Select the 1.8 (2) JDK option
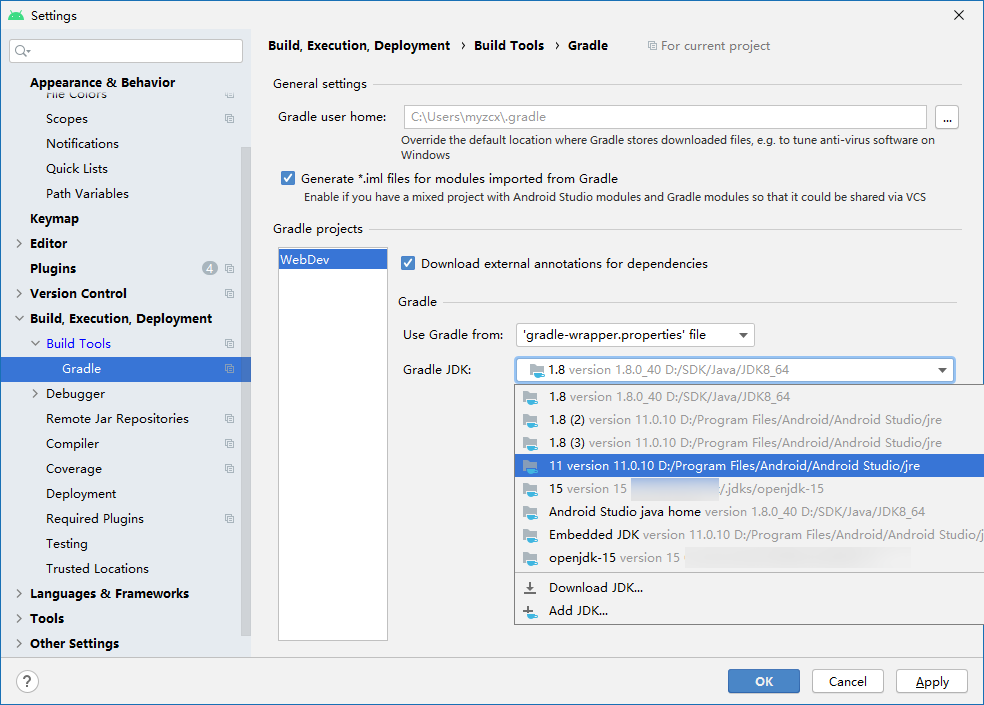The height and width of the screenshot is (705, 984). coord(749,420)
